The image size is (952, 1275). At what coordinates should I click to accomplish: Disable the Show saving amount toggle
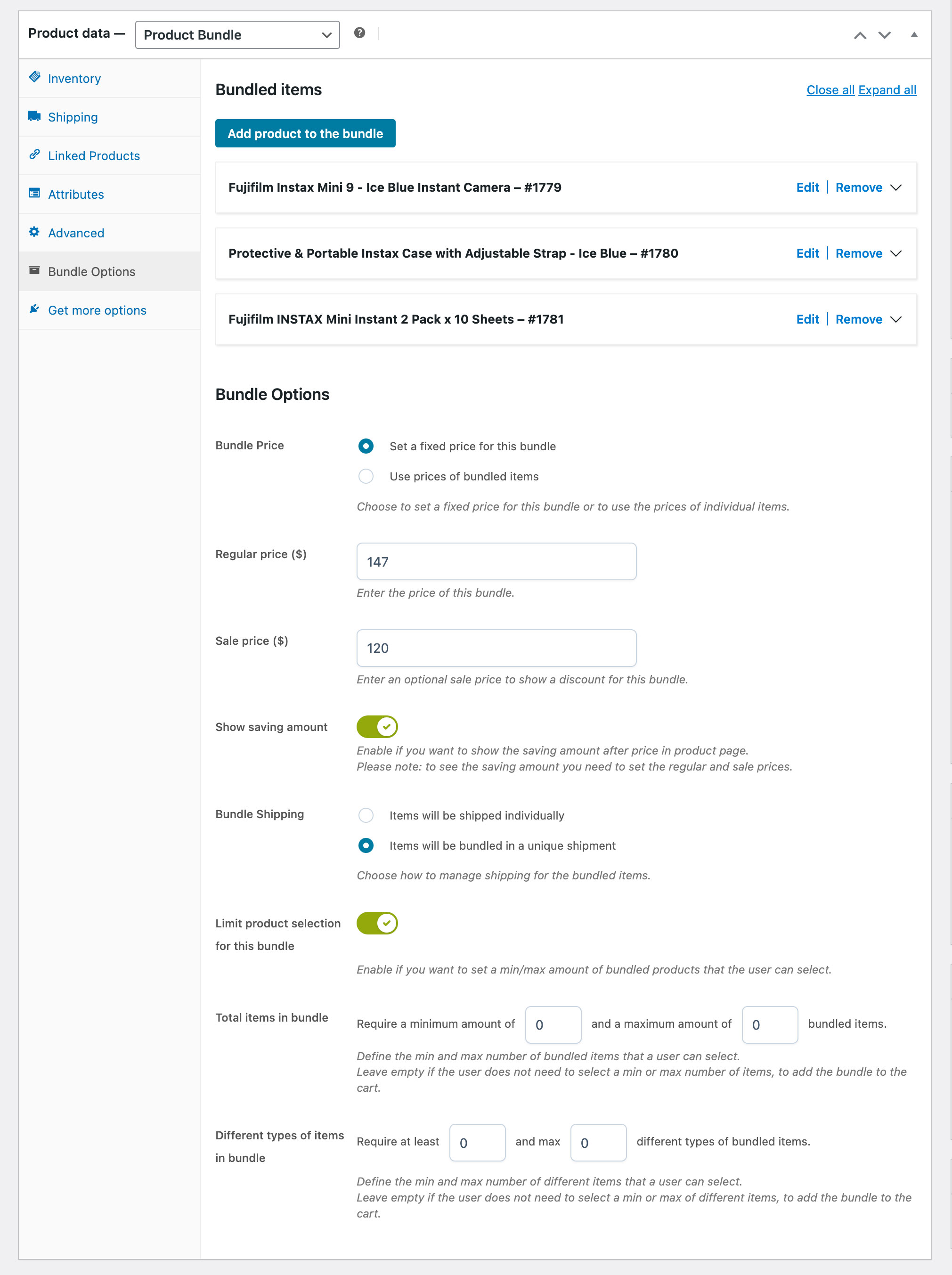point(377,727)
